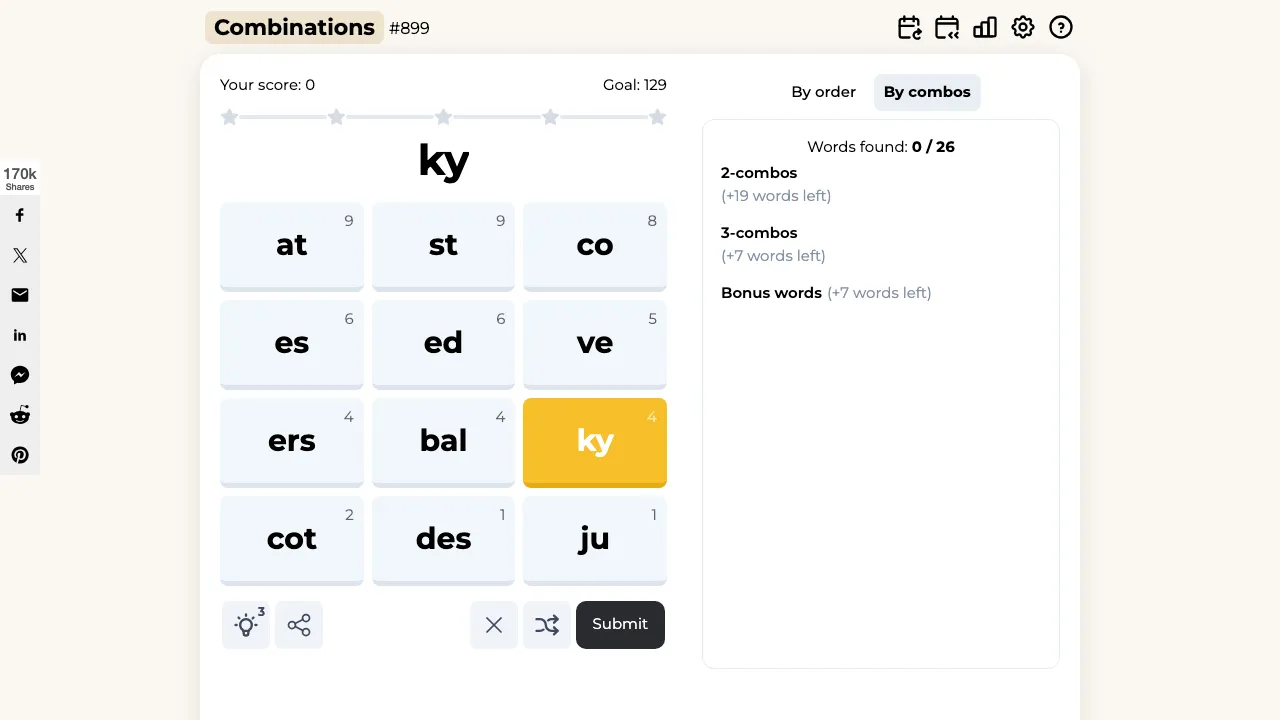1280x720 pixels.
Task: Submit the current word
Action: point(620,625)
